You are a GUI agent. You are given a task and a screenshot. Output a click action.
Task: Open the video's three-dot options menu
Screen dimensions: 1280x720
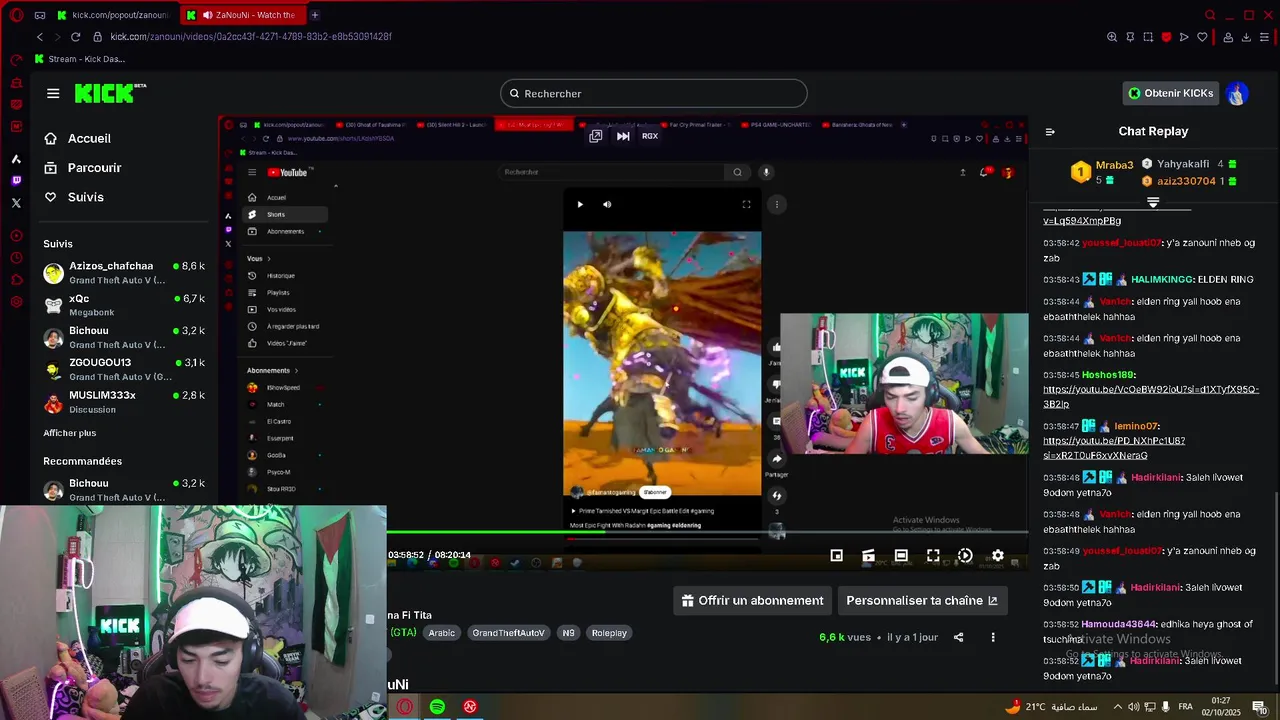(993, 637)
